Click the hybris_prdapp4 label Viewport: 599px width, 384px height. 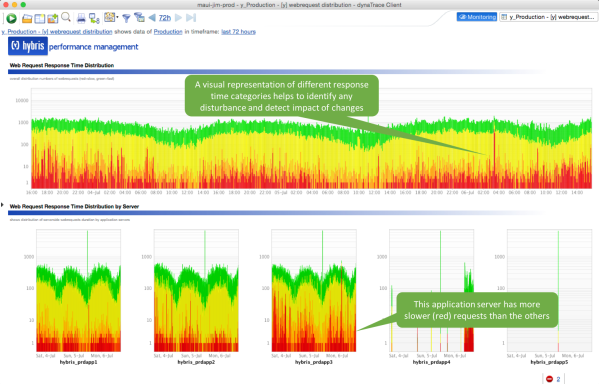pos(431,362)
